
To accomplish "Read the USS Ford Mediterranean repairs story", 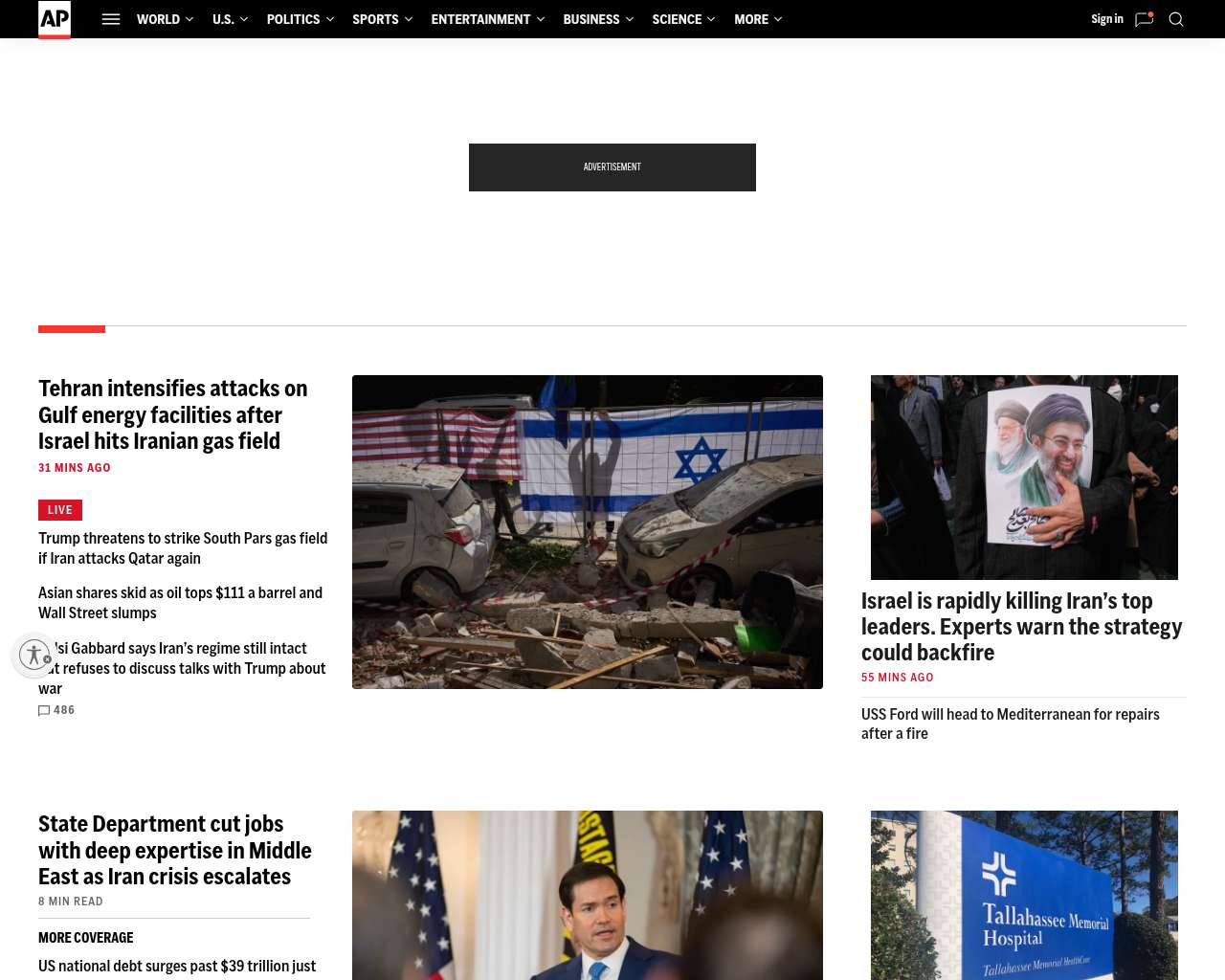I will [1010, 724].
